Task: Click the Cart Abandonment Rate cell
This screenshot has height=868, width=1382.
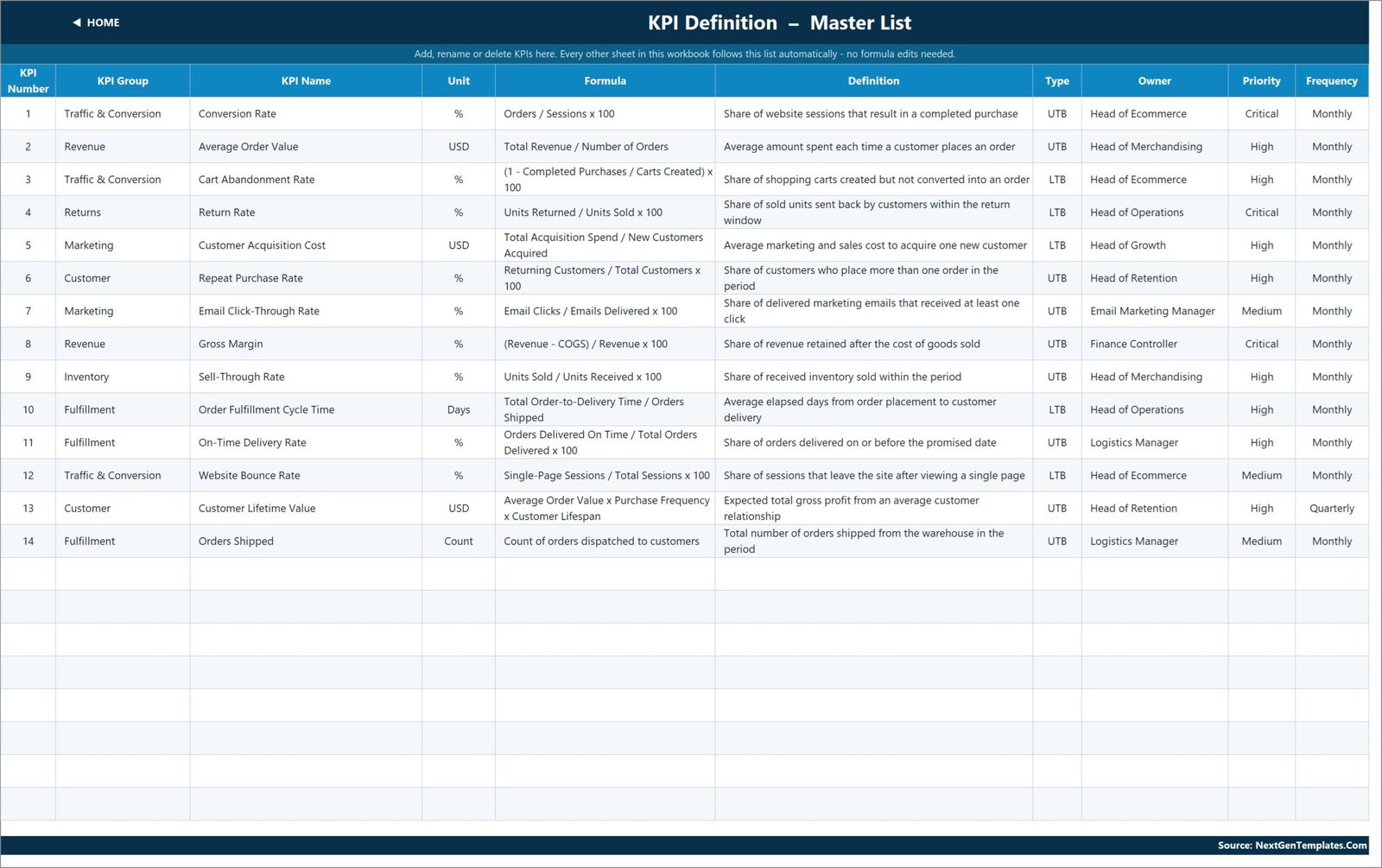Action: 306,180
